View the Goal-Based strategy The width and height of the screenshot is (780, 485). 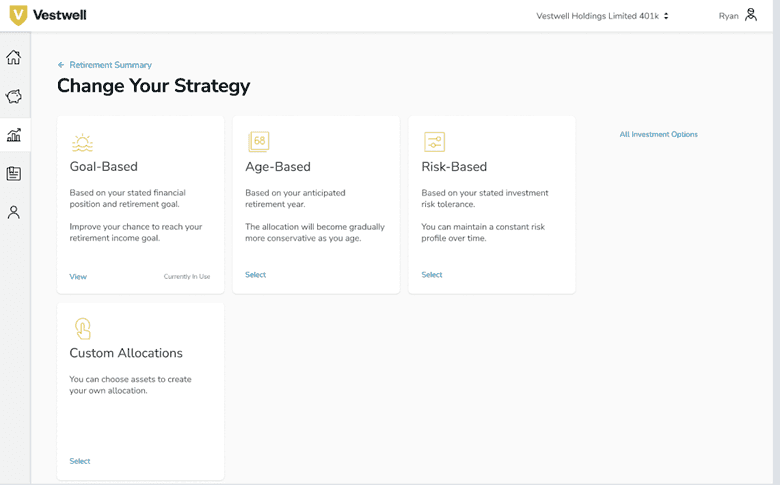click(78, 277)
